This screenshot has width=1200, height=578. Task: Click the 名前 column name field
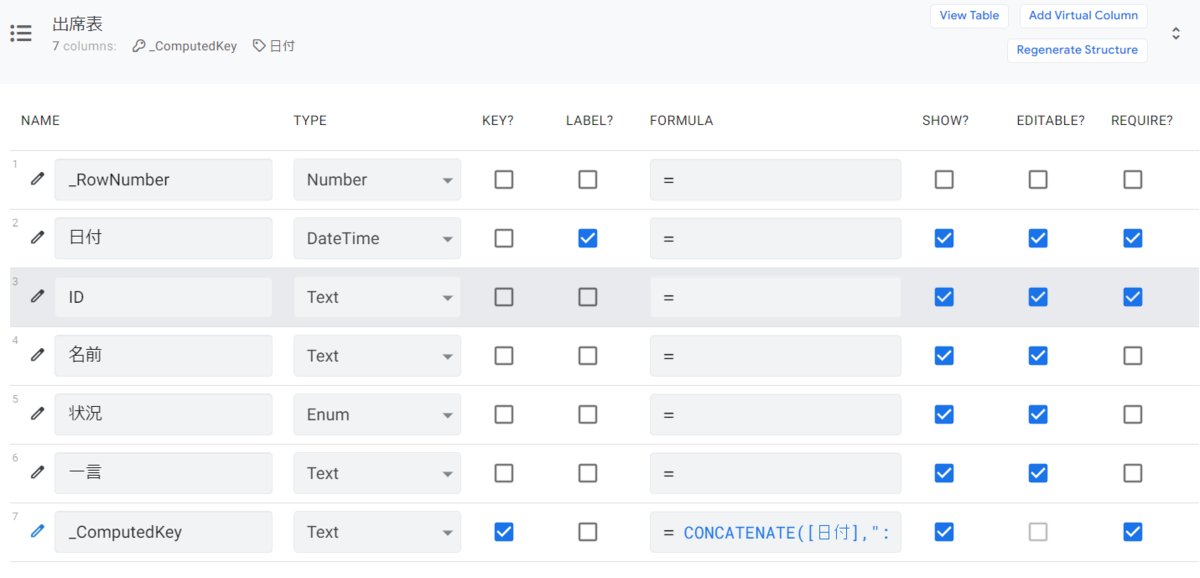click(x=163, y=355)
